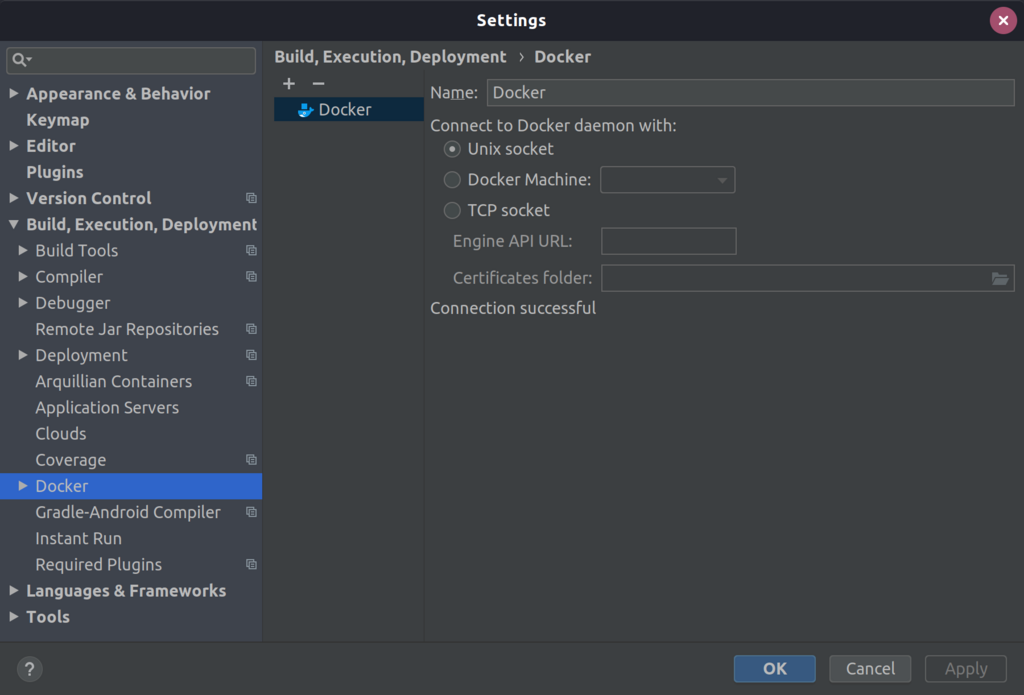
Task: Remove selected configuration using minus icon
Action: click(317, 83)
